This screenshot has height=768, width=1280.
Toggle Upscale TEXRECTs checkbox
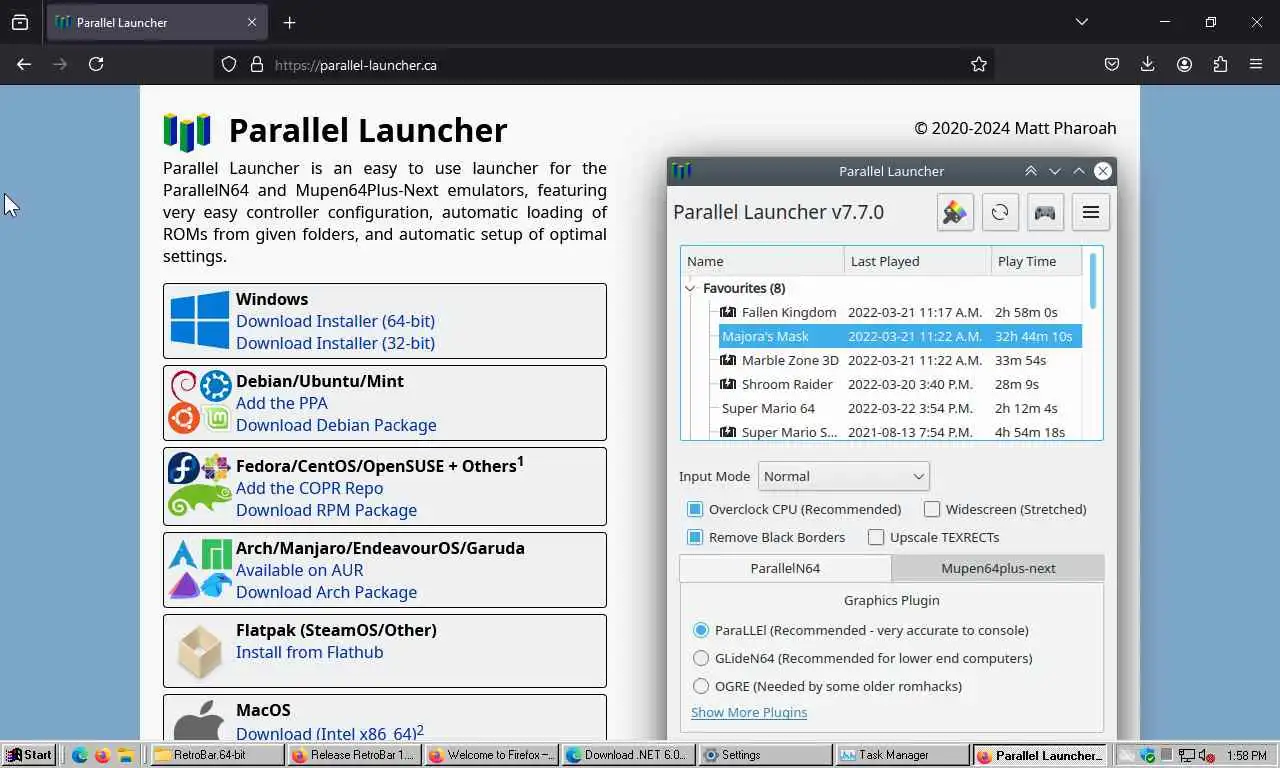point(876,537)
